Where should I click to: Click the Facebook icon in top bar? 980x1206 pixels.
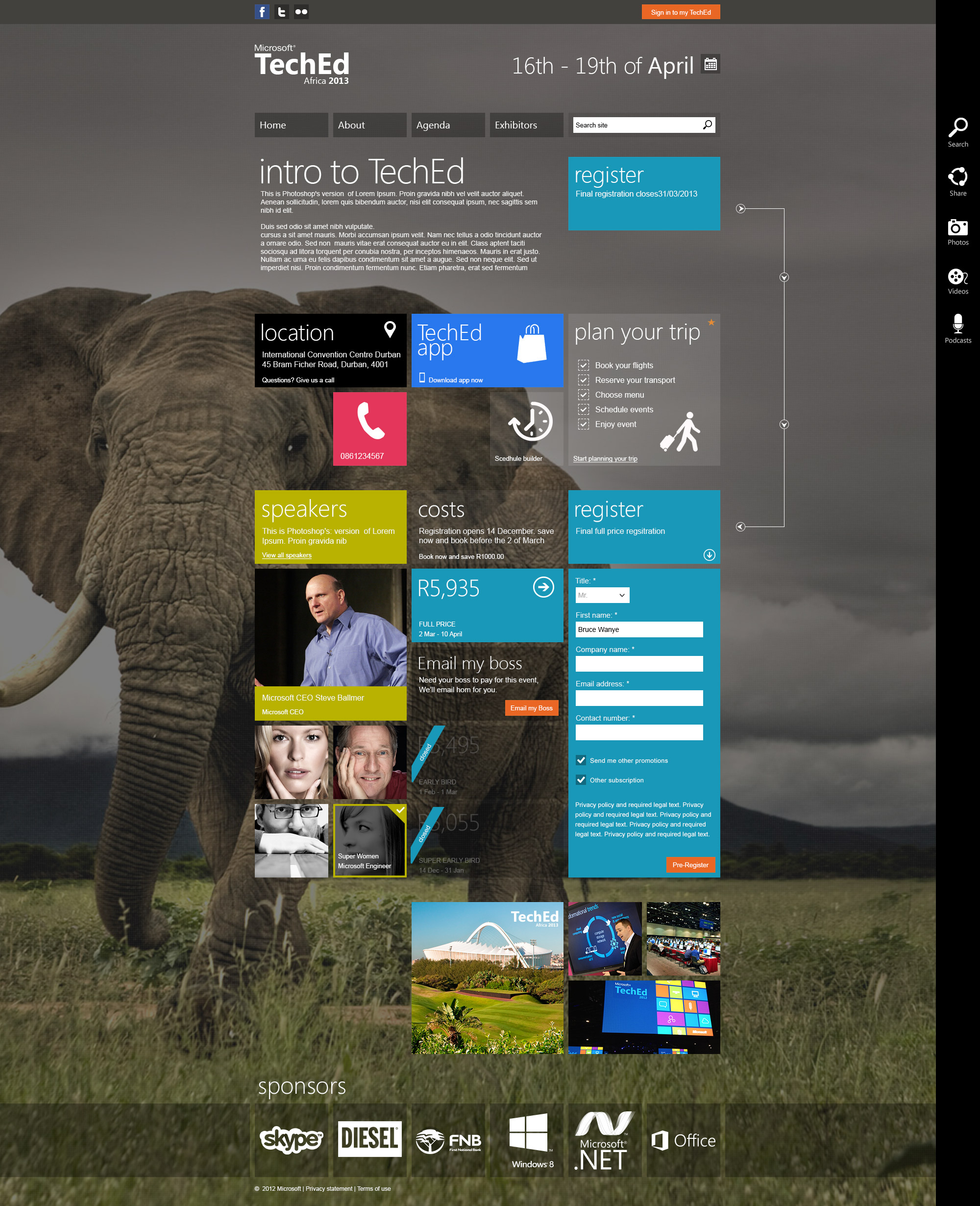[262, 12]
